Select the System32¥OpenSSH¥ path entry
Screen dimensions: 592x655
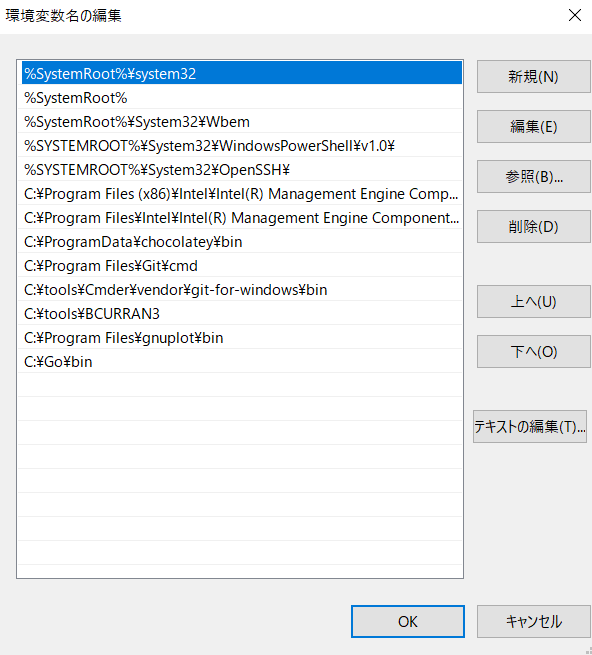pyautogui.click(x=241, y=170)
